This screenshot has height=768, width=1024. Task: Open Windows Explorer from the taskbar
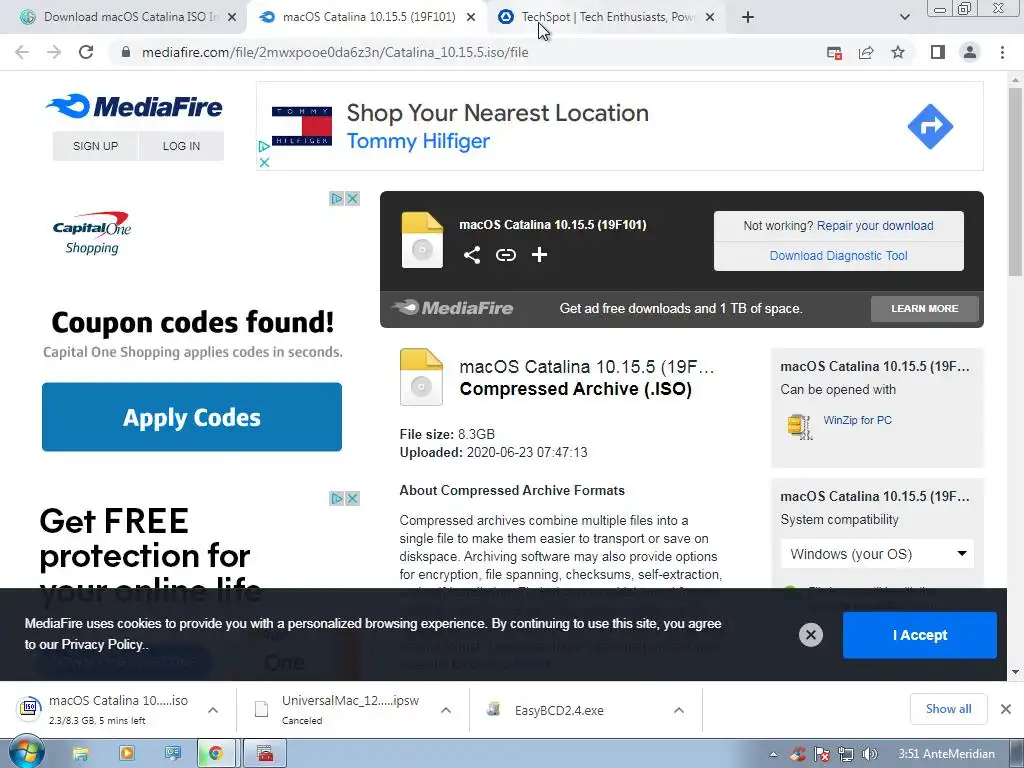point(80,754)
